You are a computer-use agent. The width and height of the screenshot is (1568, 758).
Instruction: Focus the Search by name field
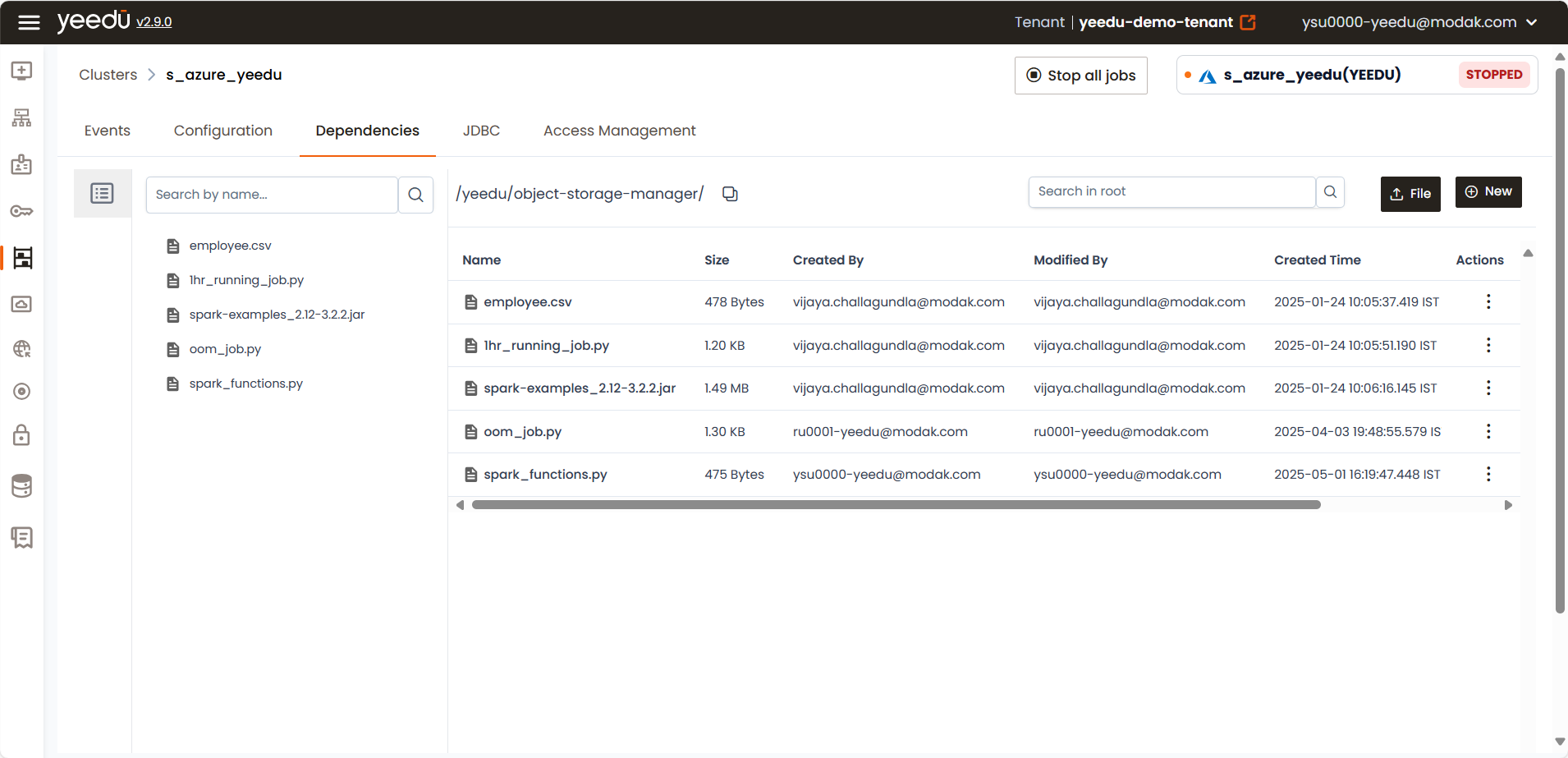pos(272,195)
